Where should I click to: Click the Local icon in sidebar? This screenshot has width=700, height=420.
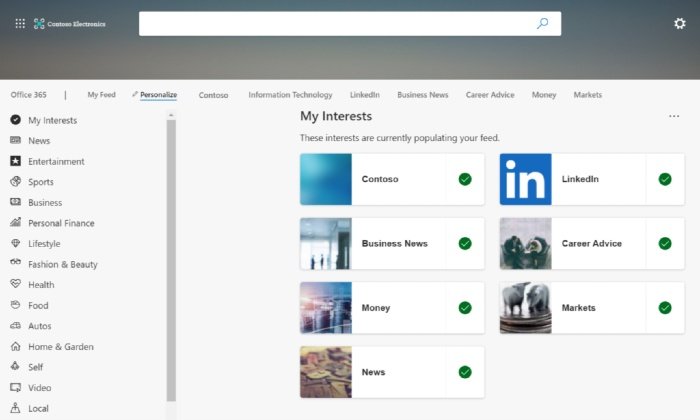click(x=15, y=408)
